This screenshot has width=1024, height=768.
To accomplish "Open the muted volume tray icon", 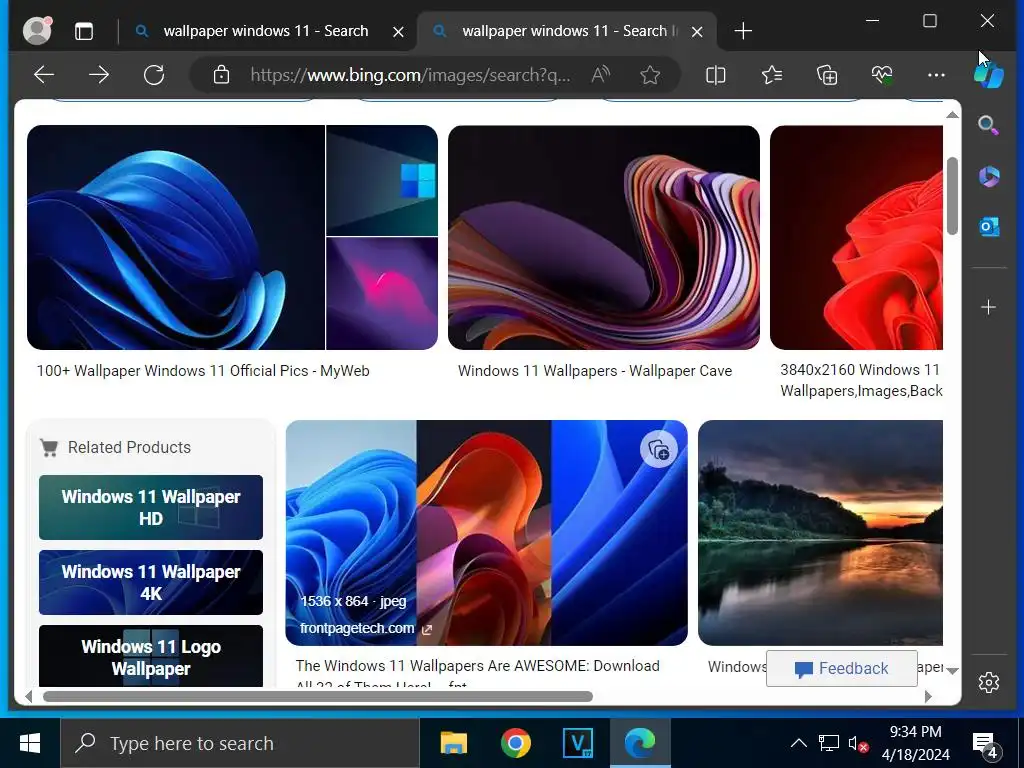I will 858,744.
